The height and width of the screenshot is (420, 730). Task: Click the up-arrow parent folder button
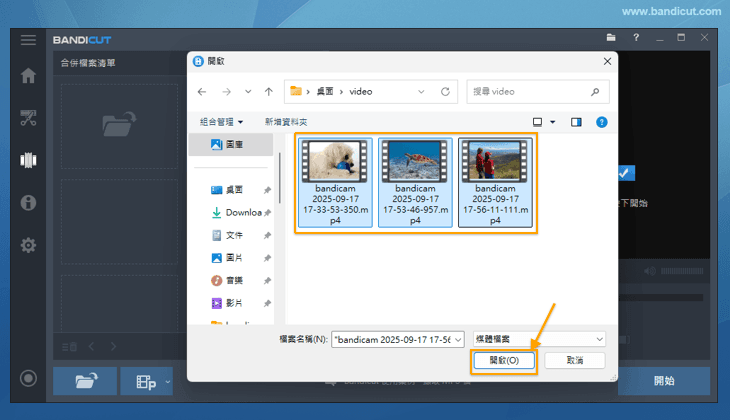(269, 91)
